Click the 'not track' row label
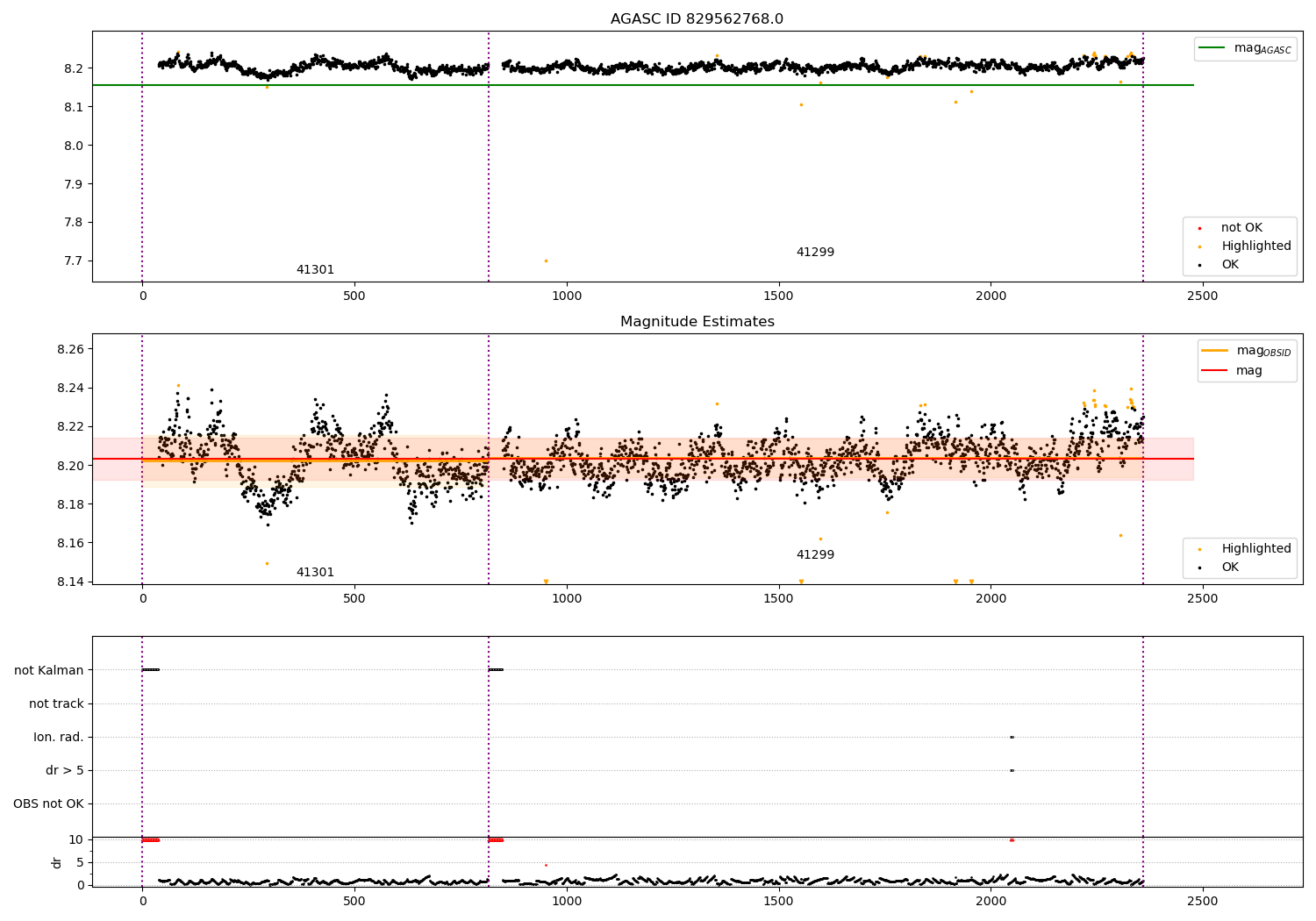 coord(56,703)
